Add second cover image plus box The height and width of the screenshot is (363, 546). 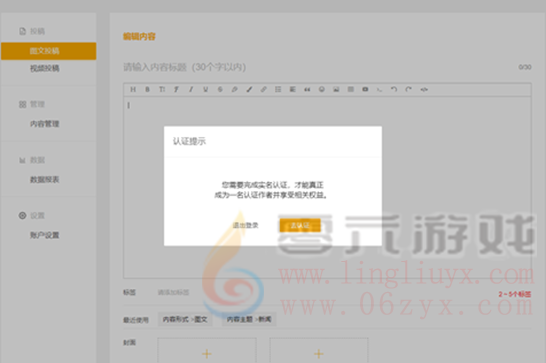(x=319, y=350)
